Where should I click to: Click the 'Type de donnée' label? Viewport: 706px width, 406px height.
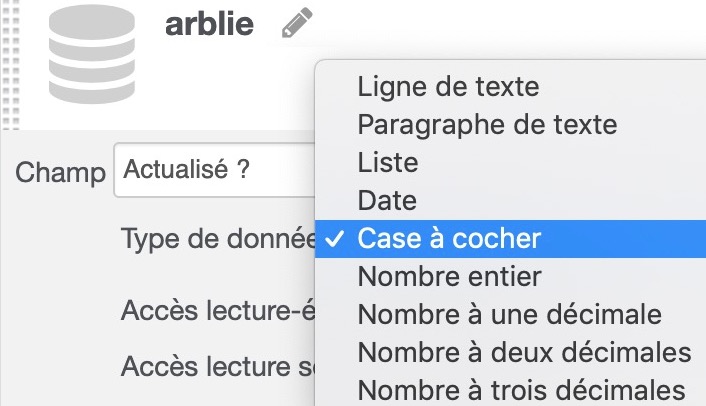click(218, 239)
